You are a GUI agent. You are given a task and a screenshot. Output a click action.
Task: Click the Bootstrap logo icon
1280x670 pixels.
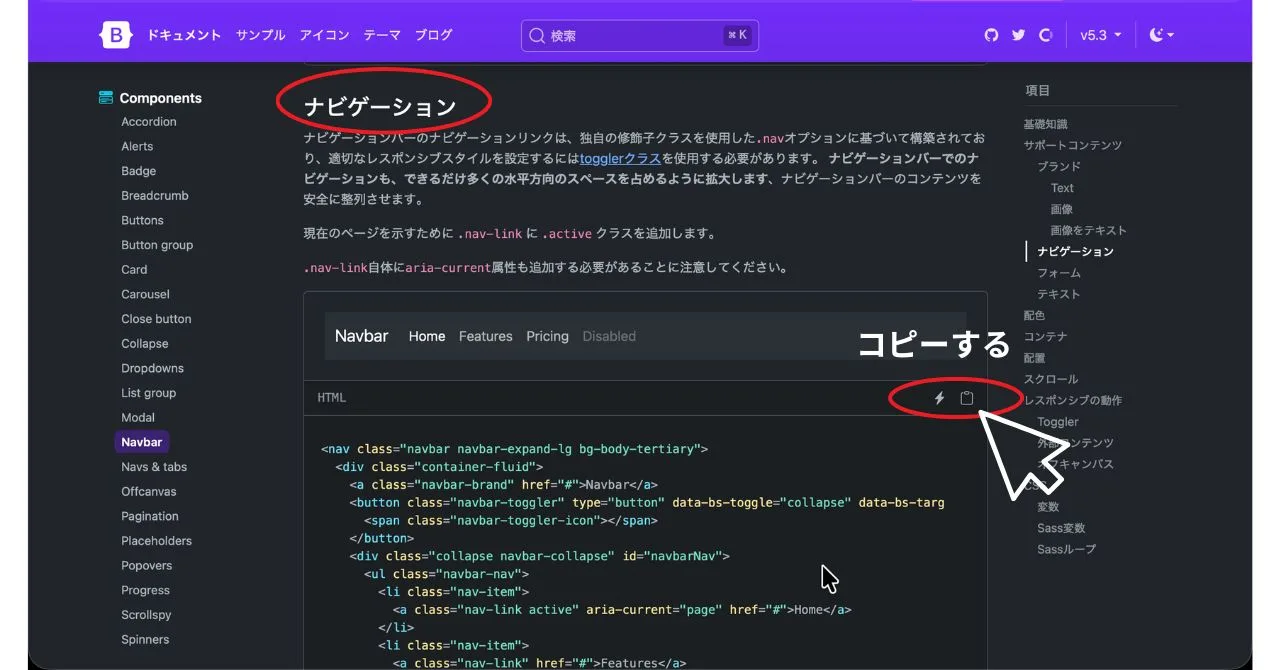pos(115,34)
